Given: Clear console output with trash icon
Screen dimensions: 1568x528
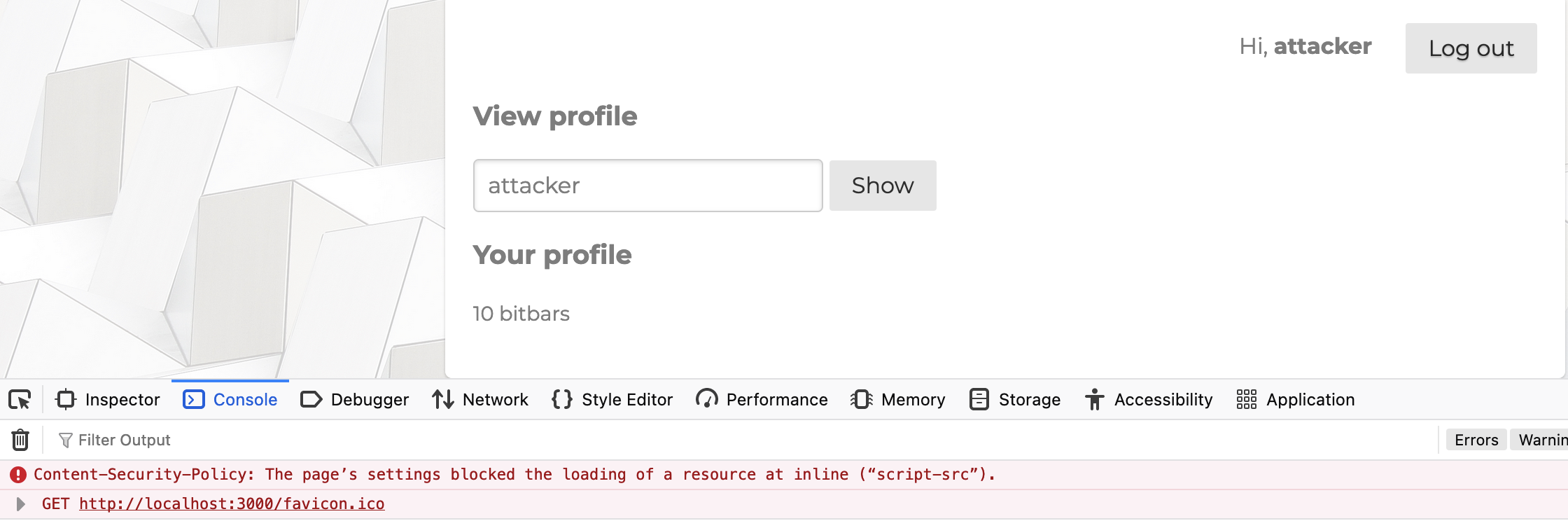Looking at the screenshot, I should pyautogui.click(x=20, y=440).
